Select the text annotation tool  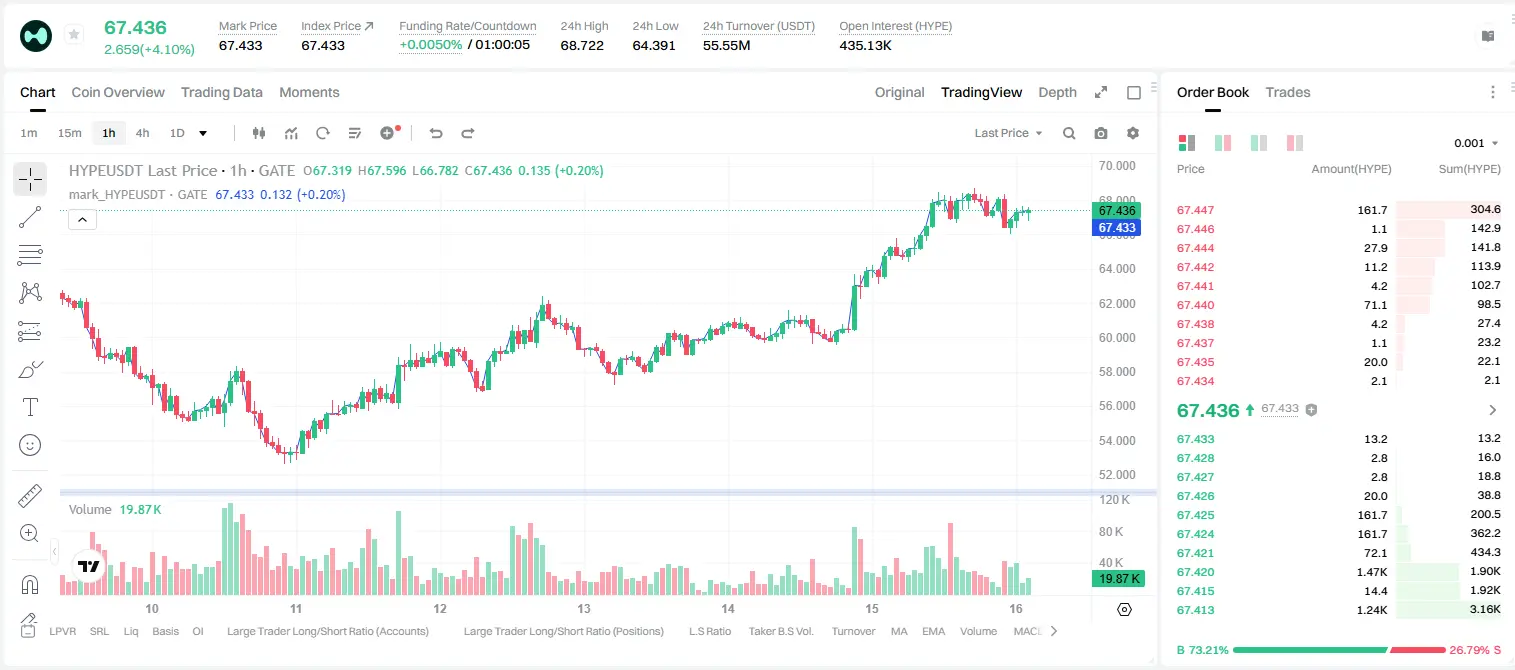pyautogui.click(x=30, y=407)
